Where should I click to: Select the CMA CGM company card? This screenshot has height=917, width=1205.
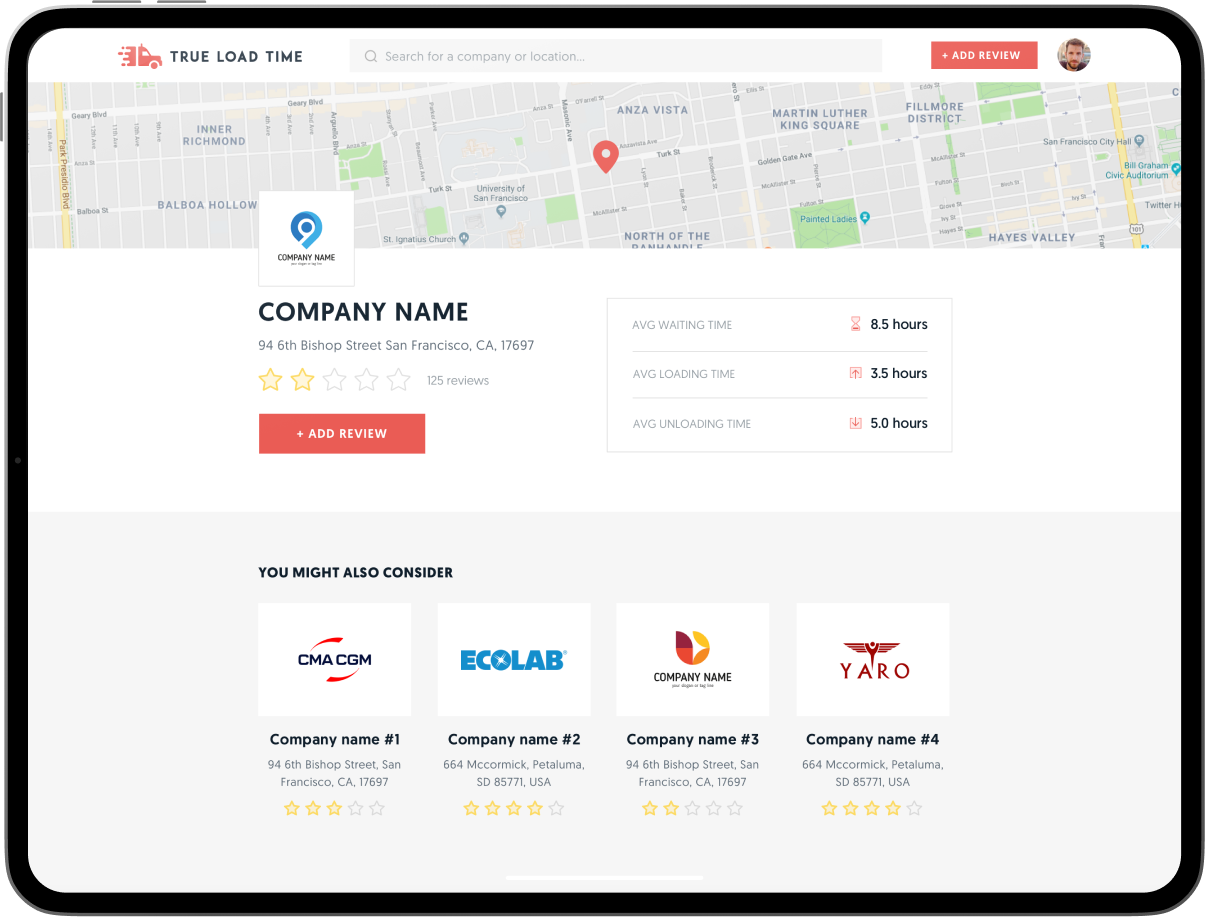tap(334, 659)
